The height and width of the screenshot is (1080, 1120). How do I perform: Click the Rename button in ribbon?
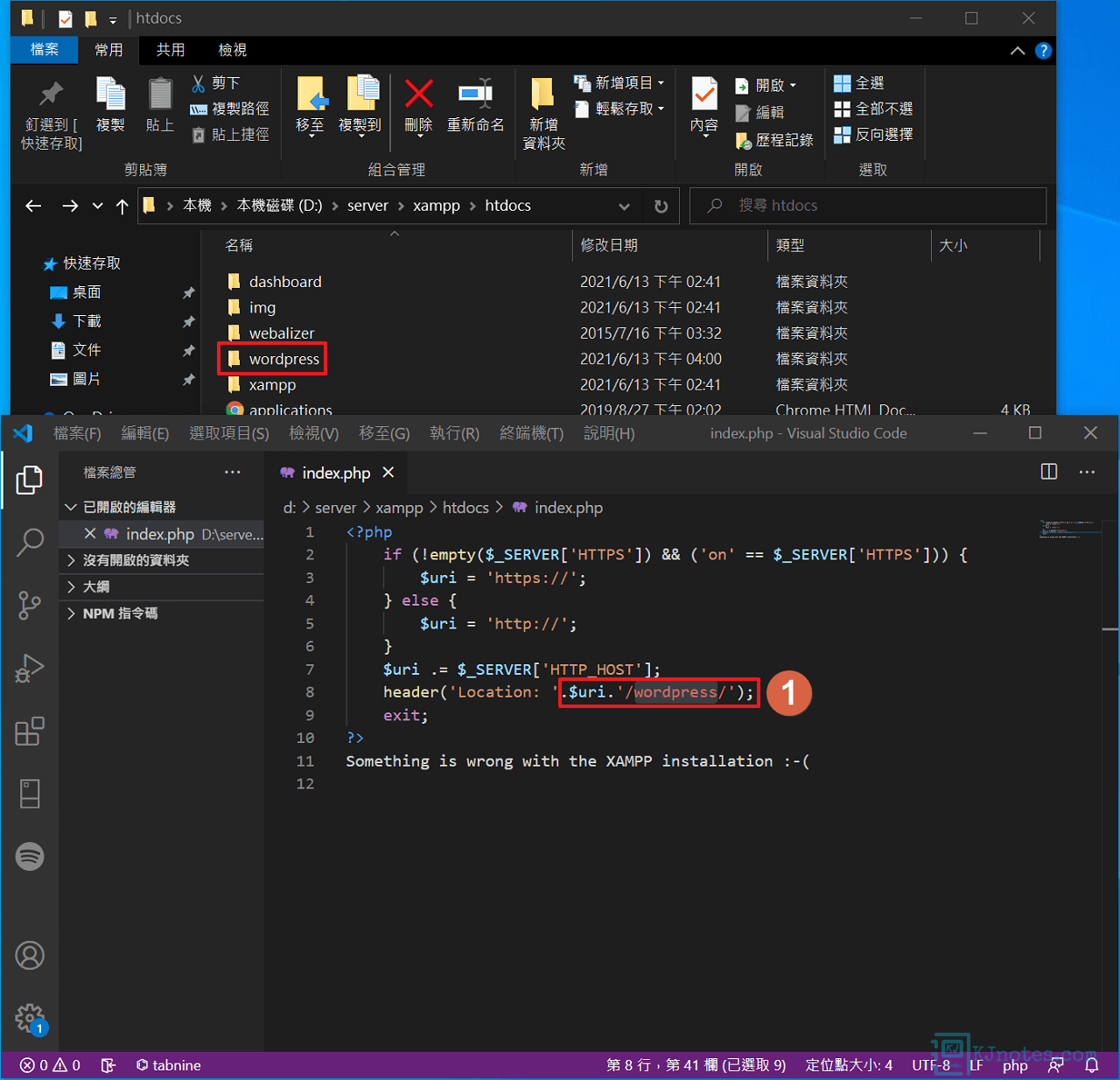(476, 105)
